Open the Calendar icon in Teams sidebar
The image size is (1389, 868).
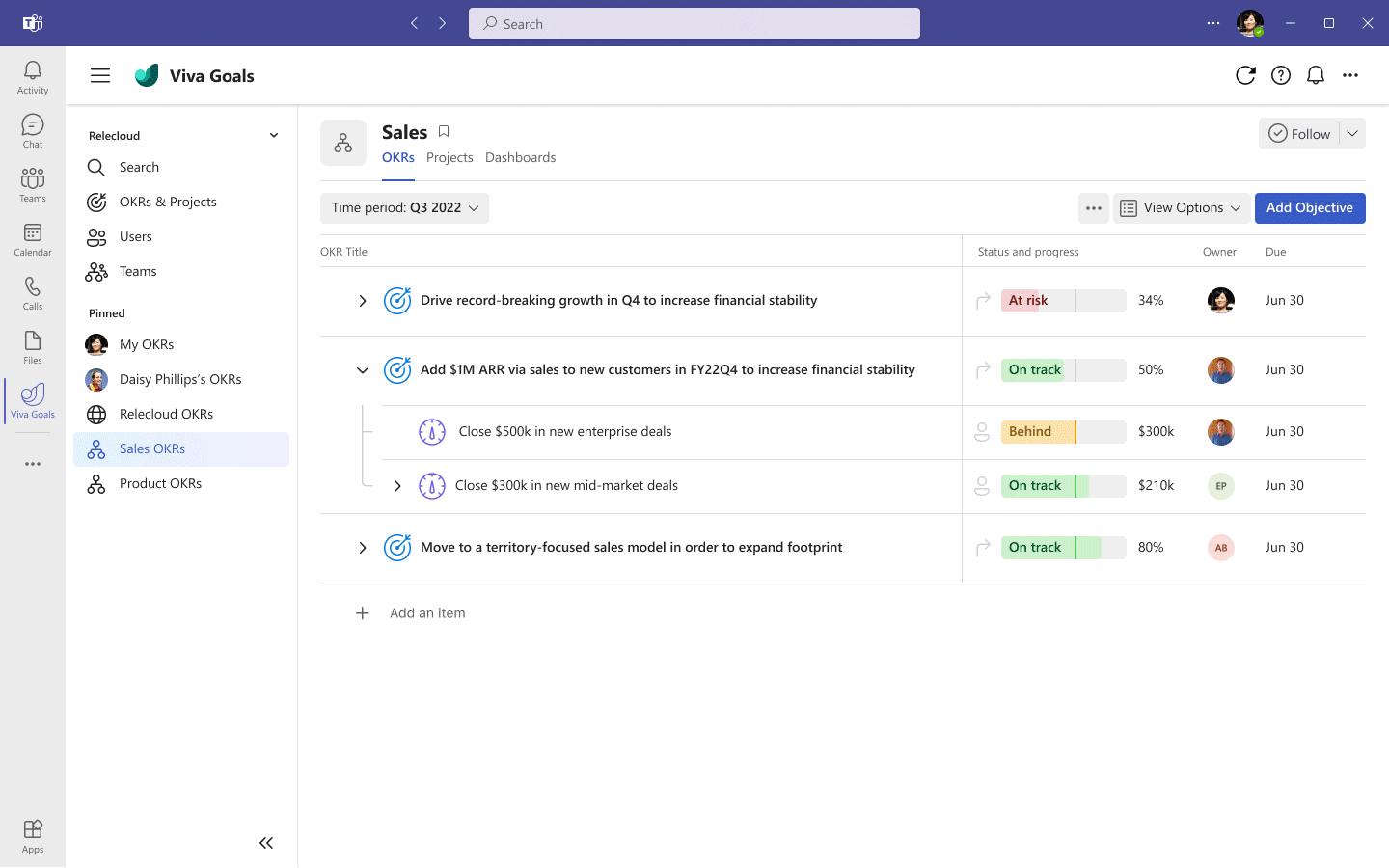[x=32, y=237]
